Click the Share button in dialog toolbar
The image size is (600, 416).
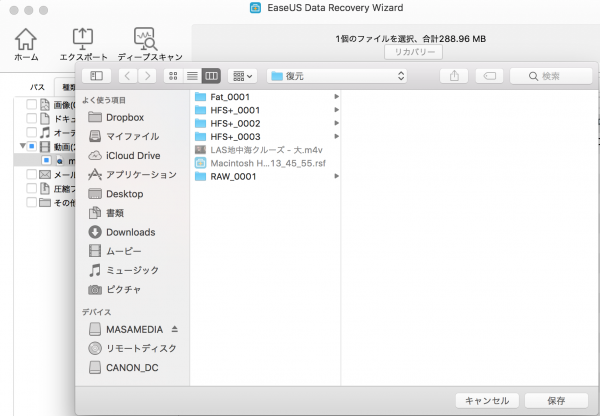coord(454,76)
